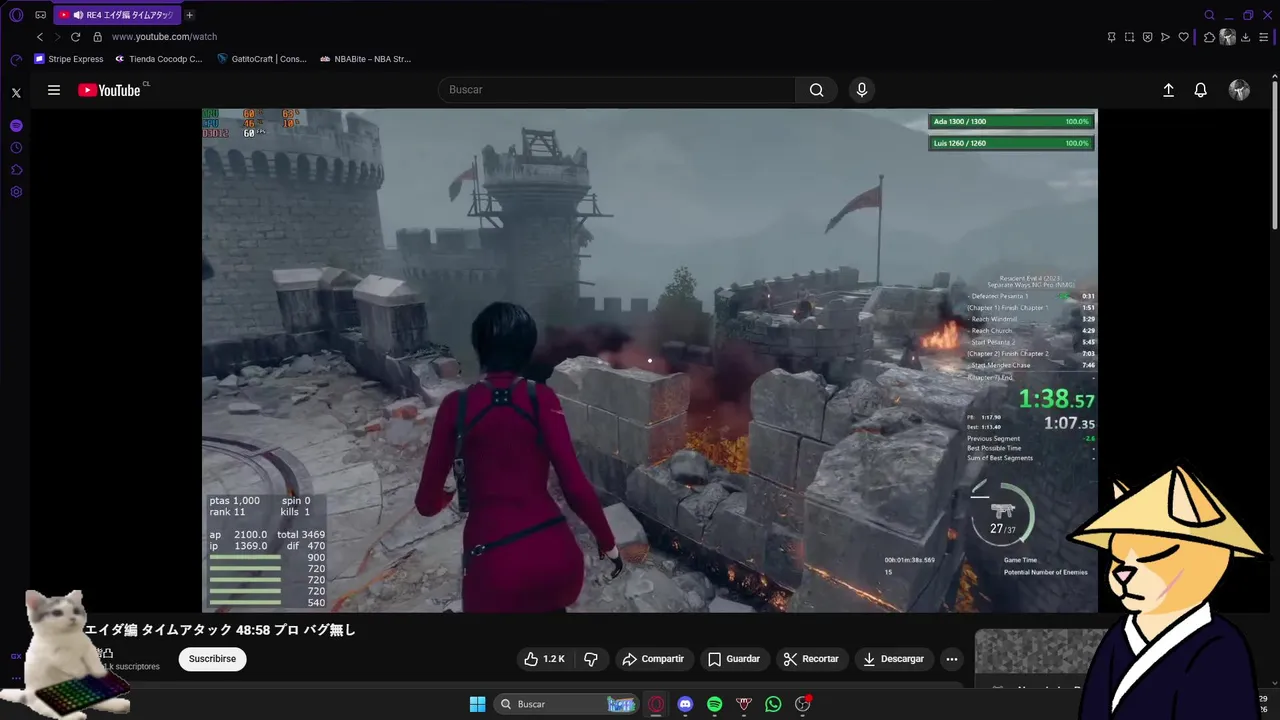
Task: Open the Opera GX main menu logo
Action: (16, 15)
